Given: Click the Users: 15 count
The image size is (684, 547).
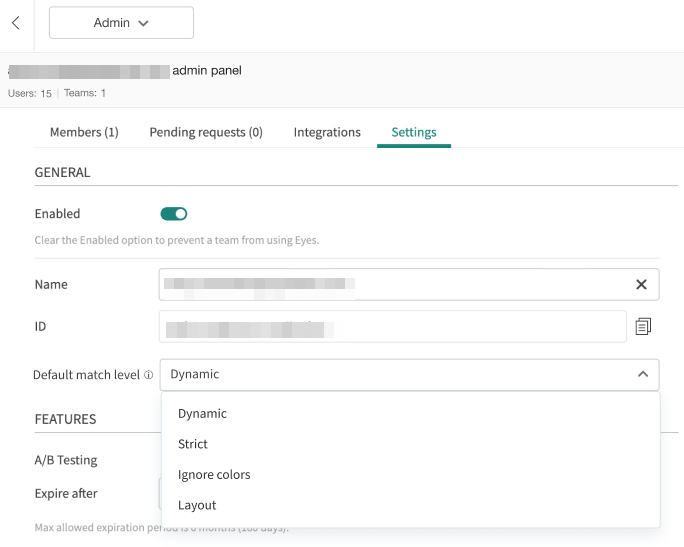Looking at the screenshot, I should [30, 93].
